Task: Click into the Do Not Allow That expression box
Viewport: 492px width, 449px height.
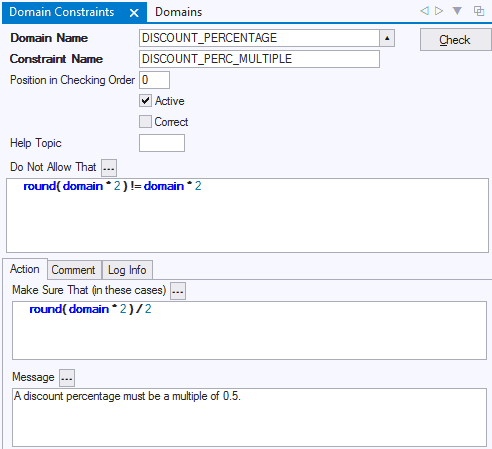Action: pyautogui.click(x=247, y=215)
